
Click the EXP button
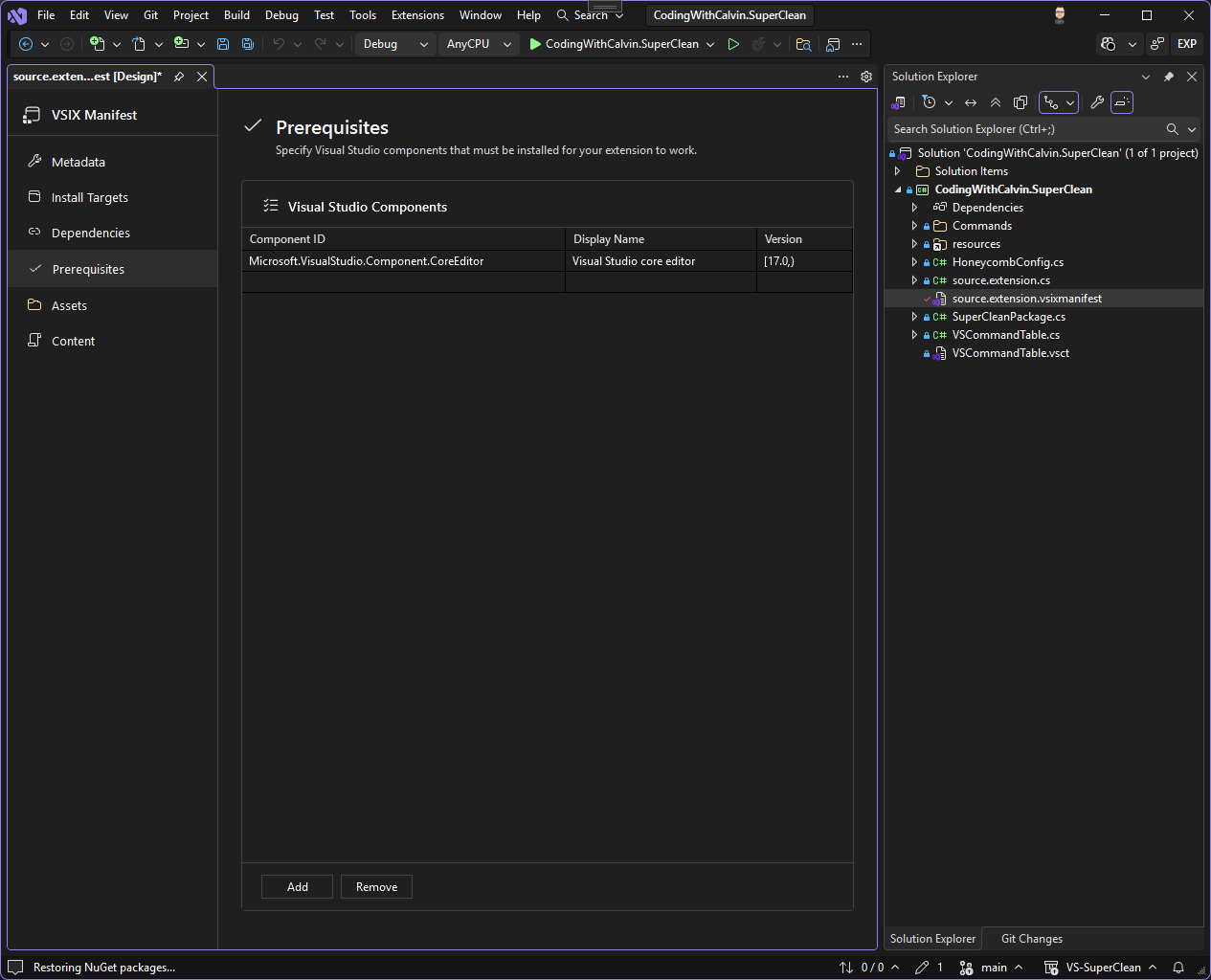[x=1187, y=44]
